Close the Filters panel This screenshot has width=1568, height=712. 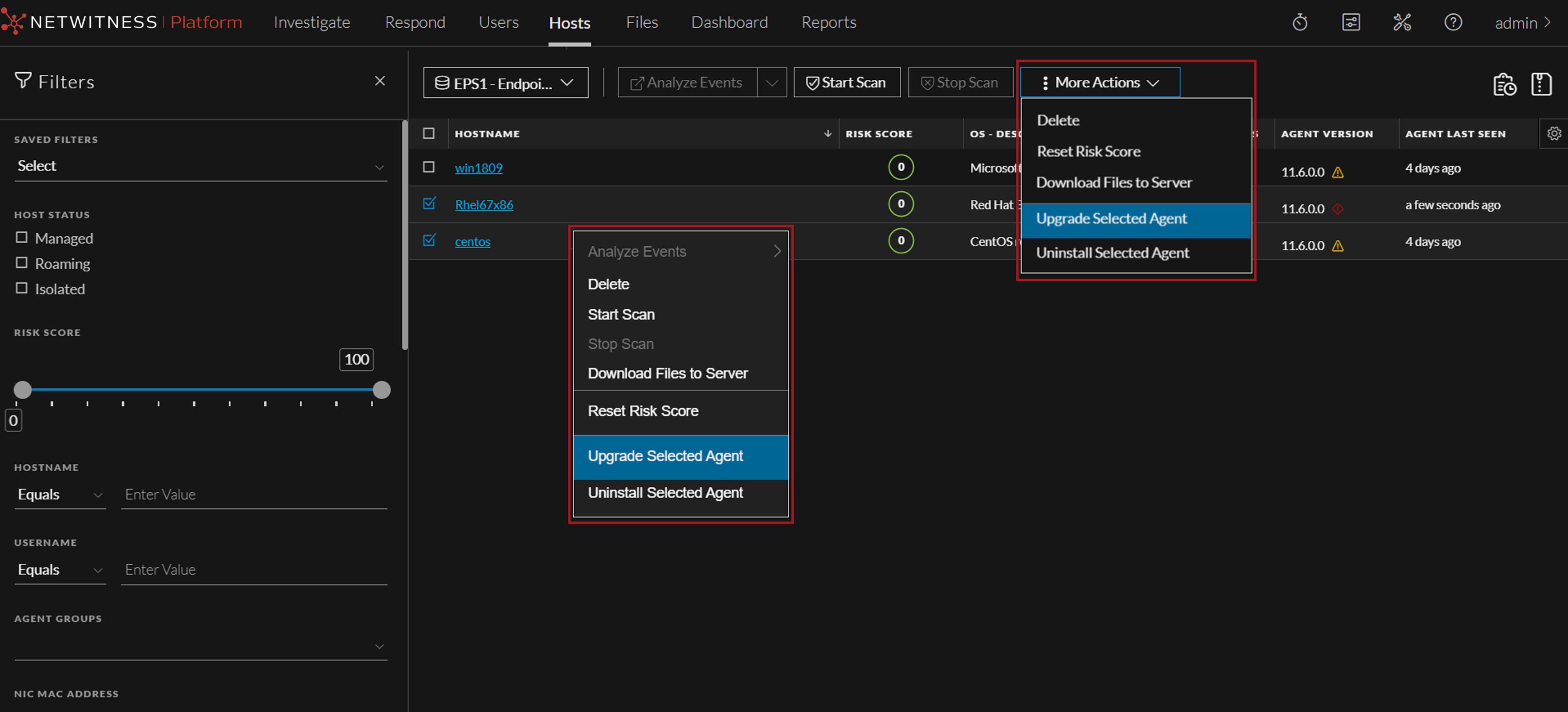[x=380, y=81]
